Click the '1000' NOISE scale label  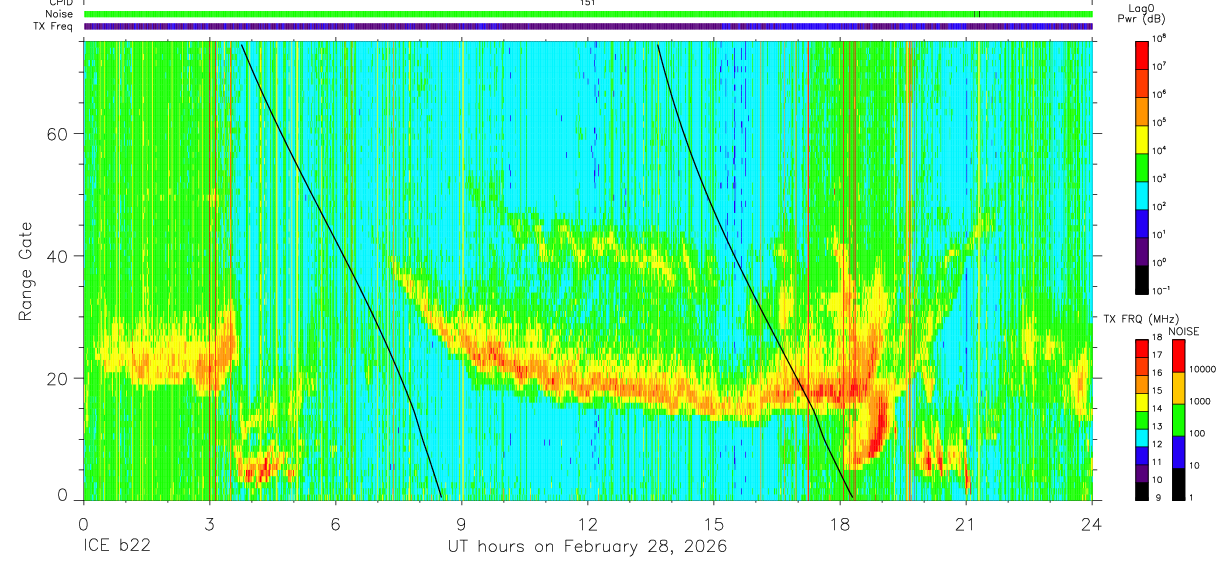tap(1201, 401)
